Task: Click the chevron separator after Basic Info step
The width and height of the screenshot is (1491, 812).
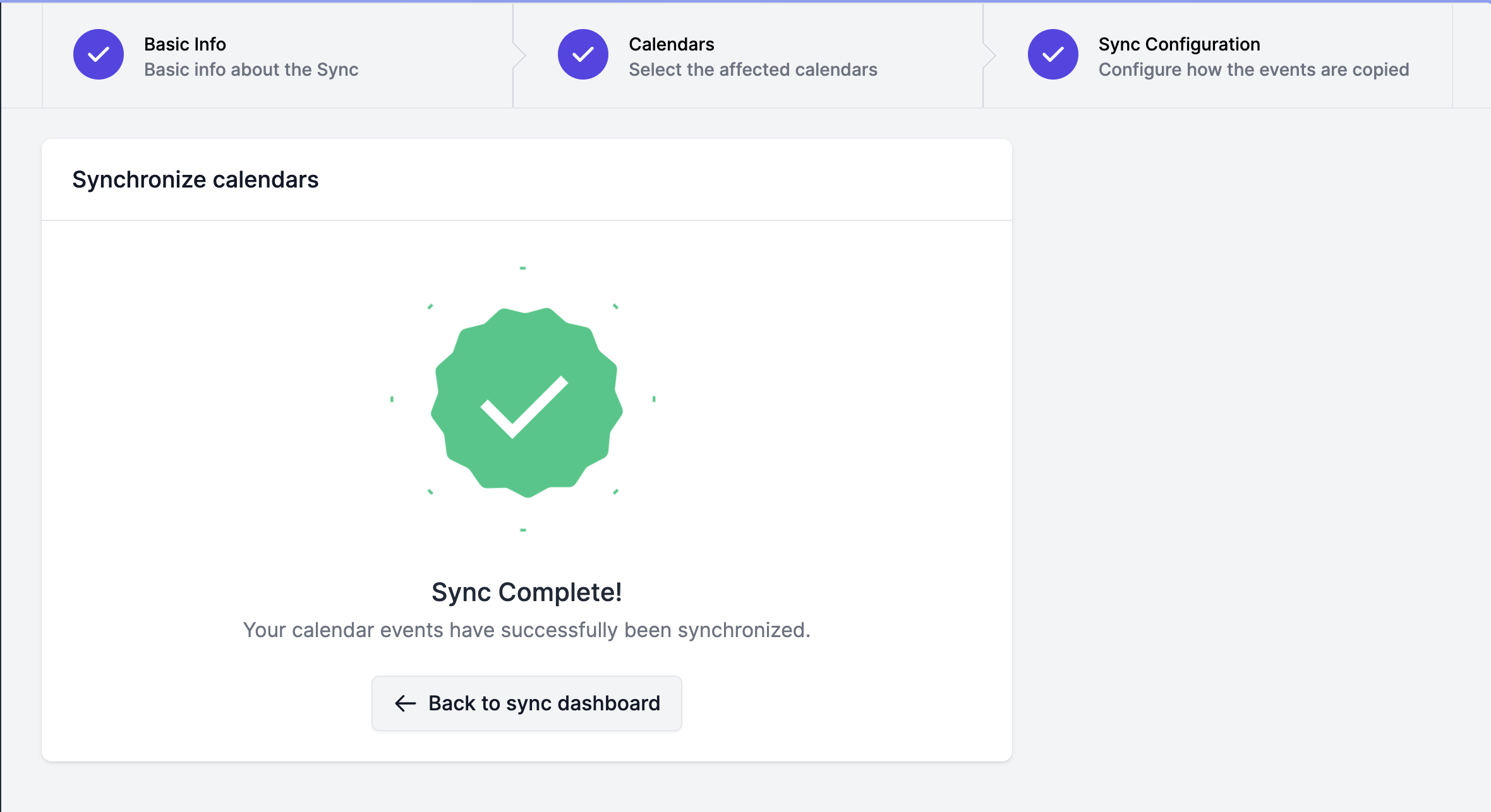Action: click(x=519, y=56)
